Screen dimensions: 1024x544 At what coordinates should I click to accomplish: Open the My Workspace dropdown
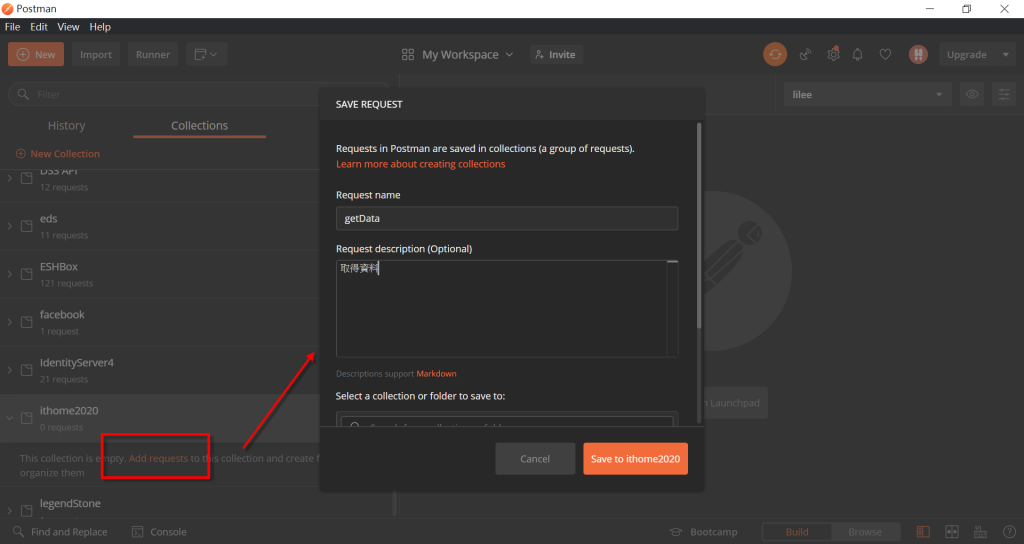click(x=458, y=55)
